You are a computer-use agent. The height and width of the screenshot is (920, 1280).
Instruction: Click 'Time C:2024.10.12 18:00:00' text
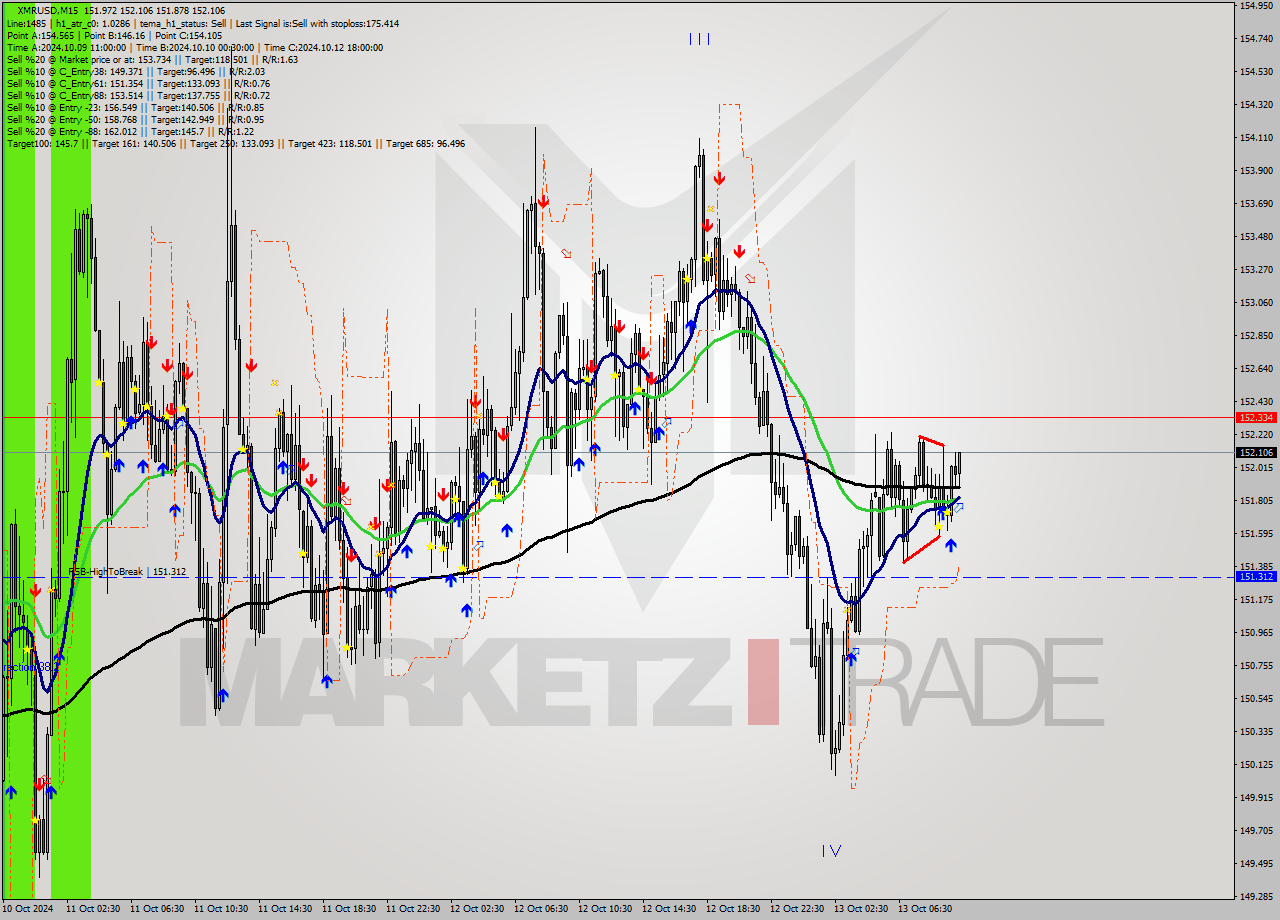point(321,47)
